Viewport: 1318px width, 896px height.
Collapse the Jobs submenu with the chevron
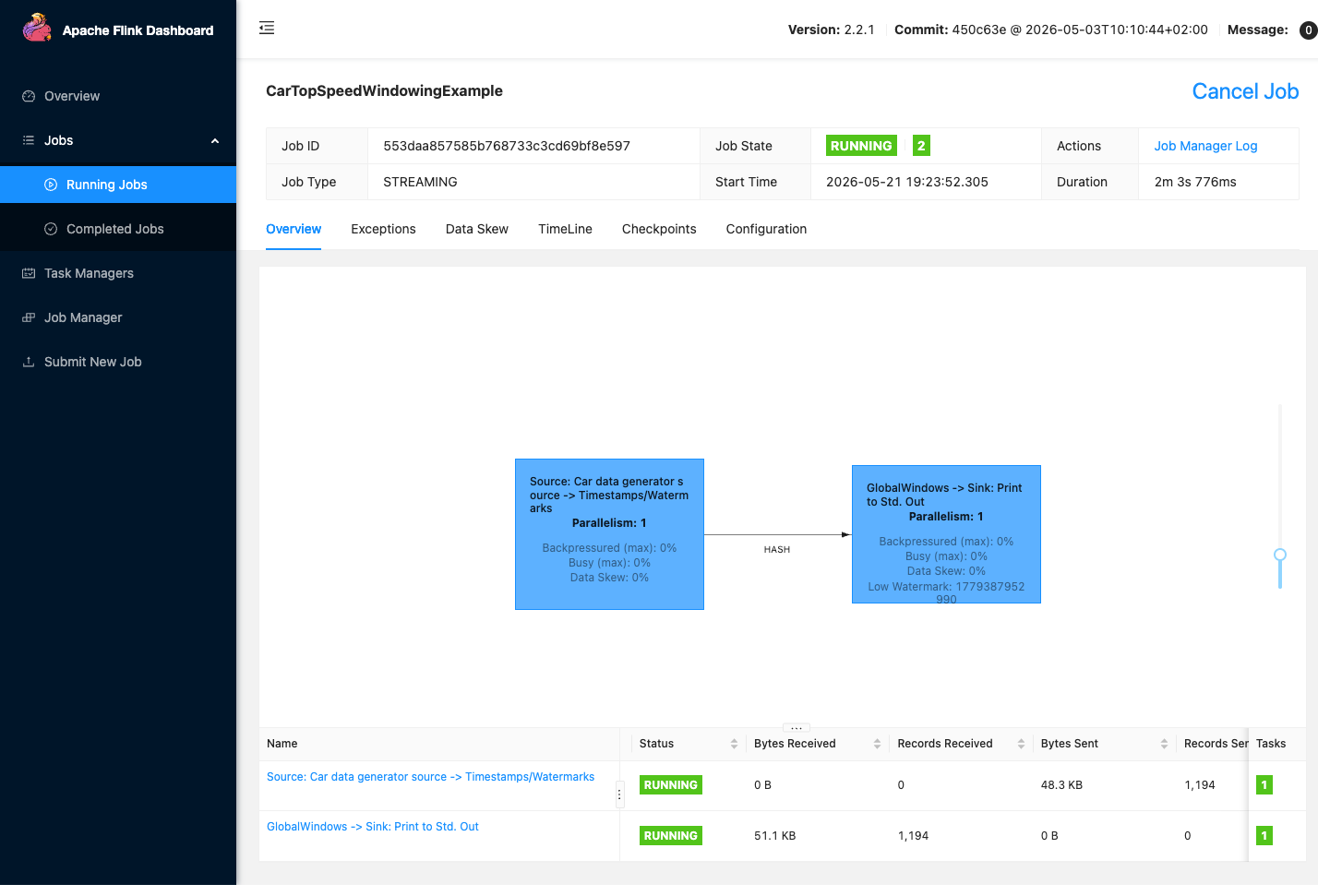[x=215, y=141]
